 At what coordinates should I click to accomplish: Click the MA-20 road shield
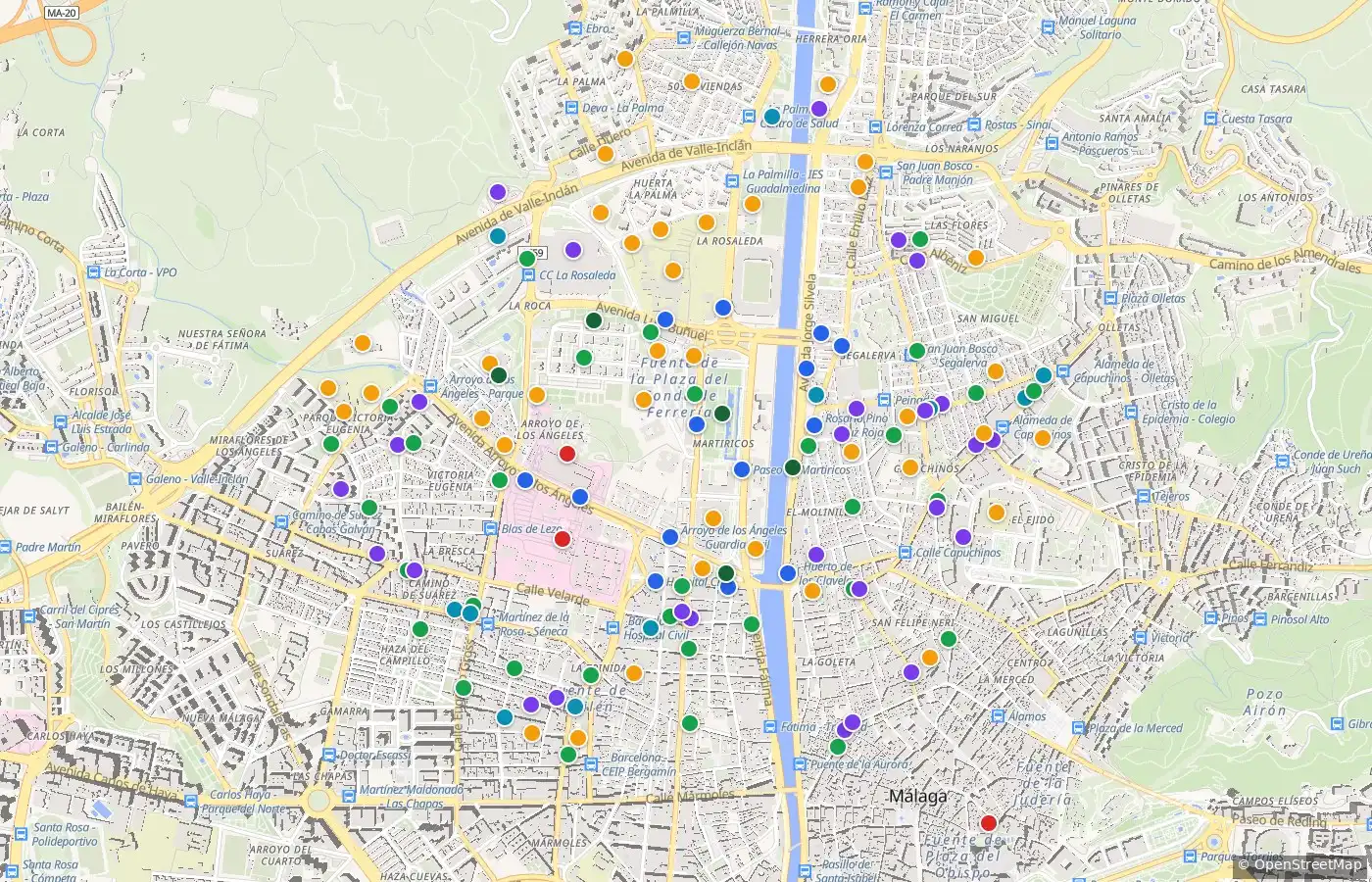point(61,13)
